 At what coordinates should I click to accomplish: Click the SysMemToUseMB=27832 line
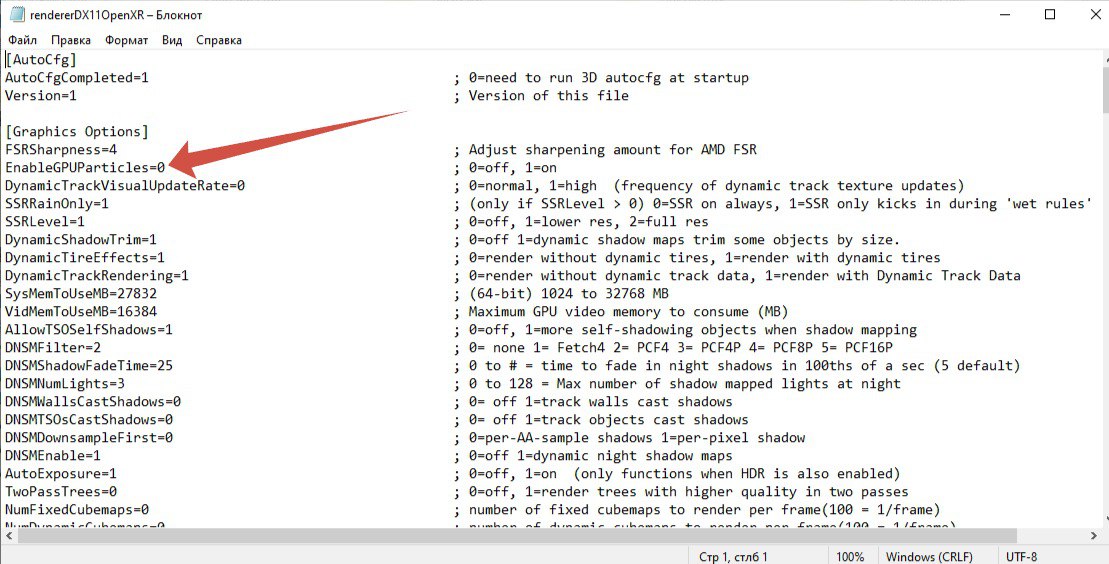click(x=81, y=294)
